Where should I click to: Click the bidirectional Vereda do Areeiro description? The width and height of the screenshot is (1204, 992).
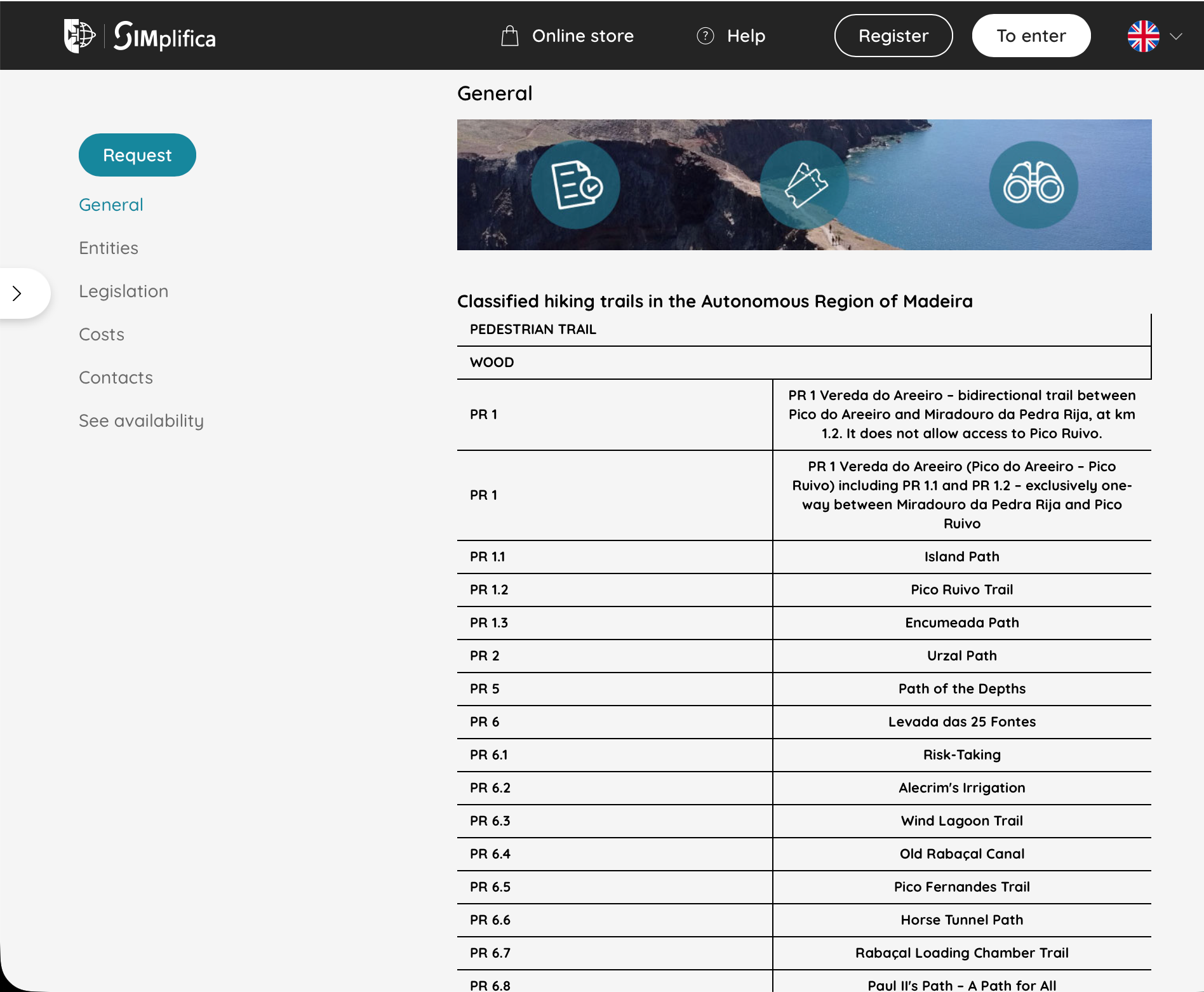pos(962,415)
